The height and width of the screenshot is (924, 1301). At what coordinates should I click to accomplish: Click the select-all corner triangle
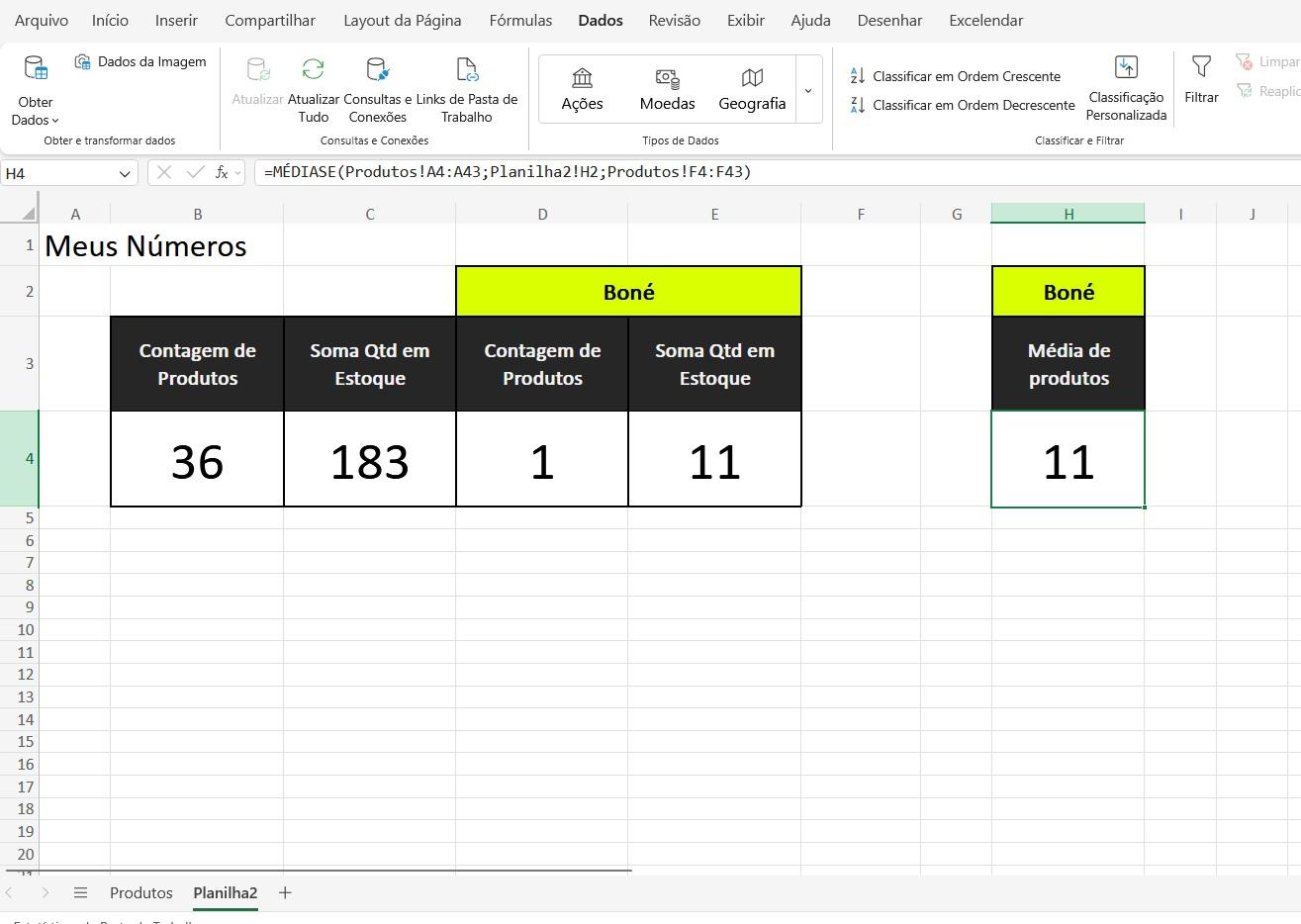pos(28,214)
